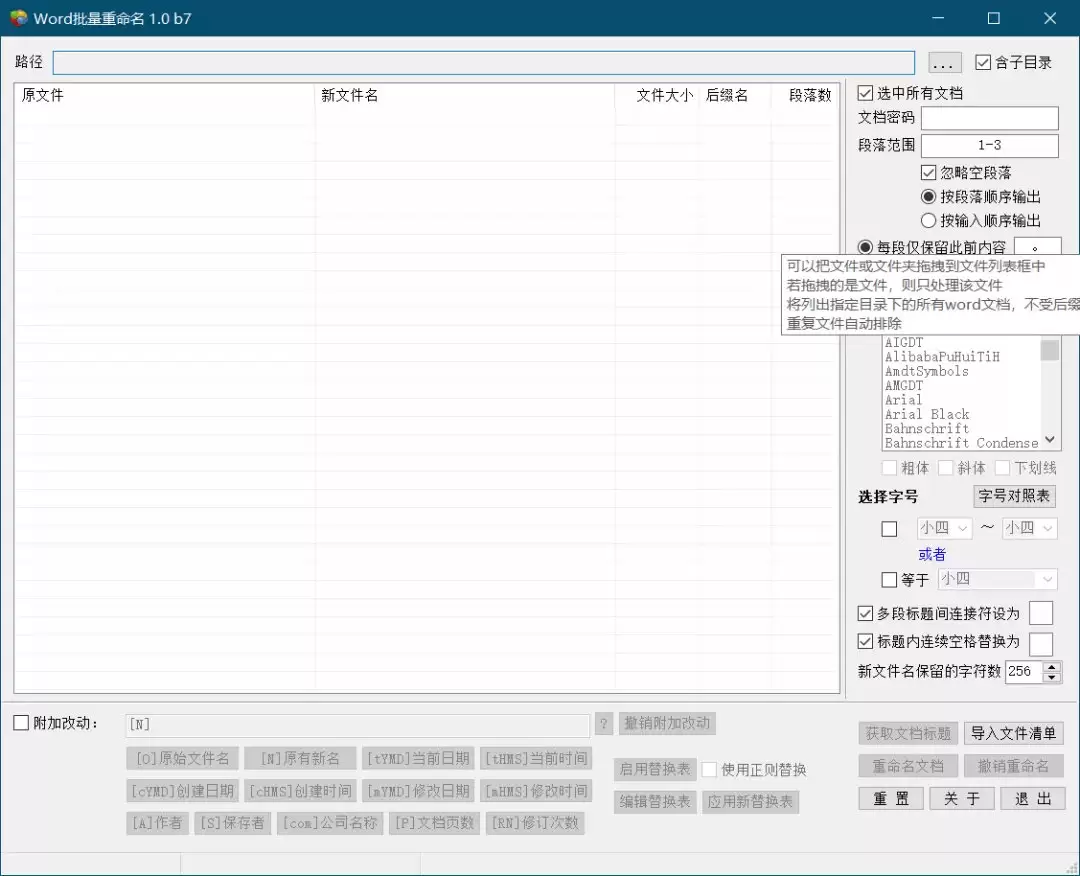Viewport: 1080px width, 876px height.
Task: Insert [O]原始文件名 tag
Action: click(x=183, y=758)
